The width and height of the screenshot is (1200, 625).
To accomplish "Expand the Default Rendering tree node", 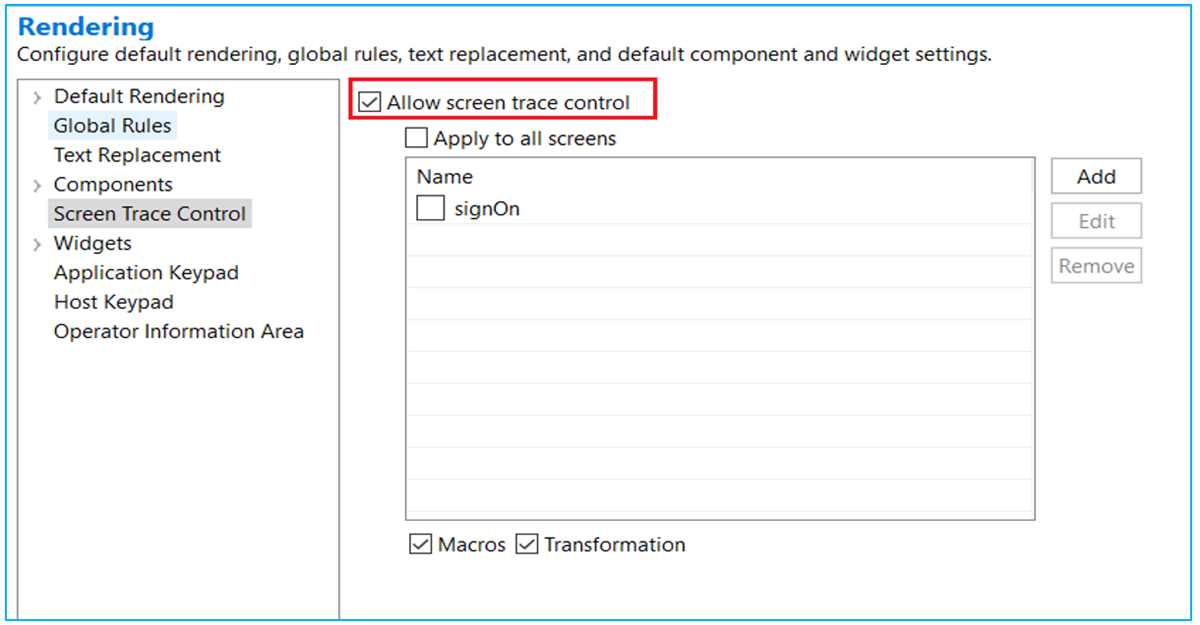I will [x=37, y=97].
